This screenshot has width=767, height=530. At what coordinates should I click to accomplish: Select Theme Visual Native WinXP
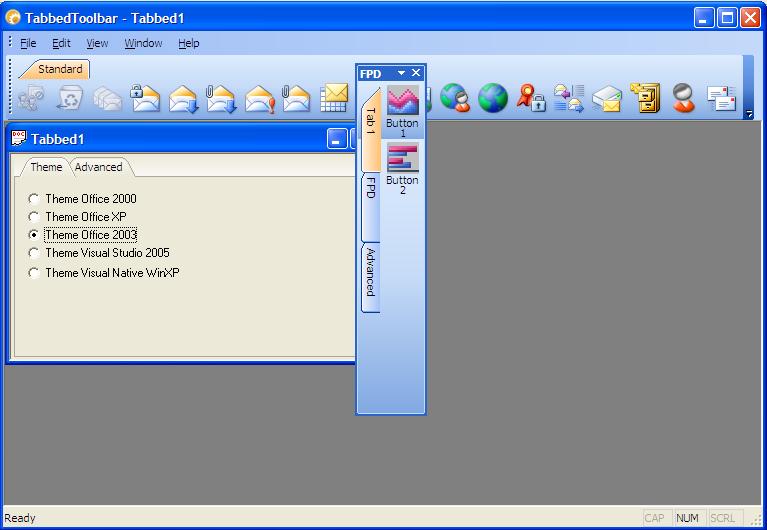(35, 273)
